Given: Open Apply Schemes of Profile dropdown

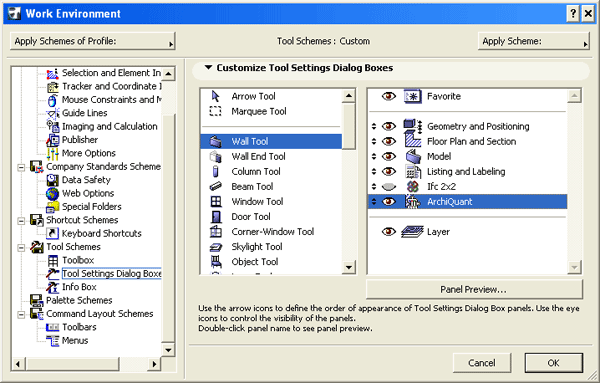Looking at the screenshot, I should coord(93,41).
